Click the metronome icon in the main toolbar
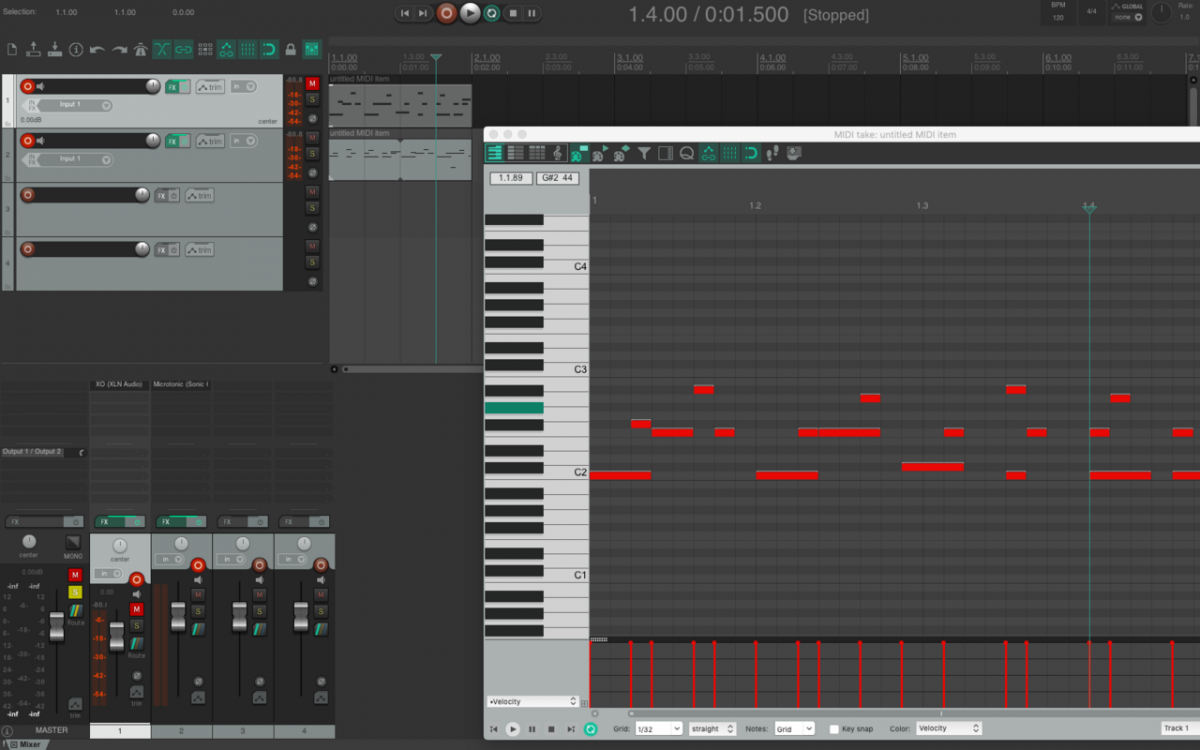The height and width of the screenshot is (750, 1200). (141, 49)
